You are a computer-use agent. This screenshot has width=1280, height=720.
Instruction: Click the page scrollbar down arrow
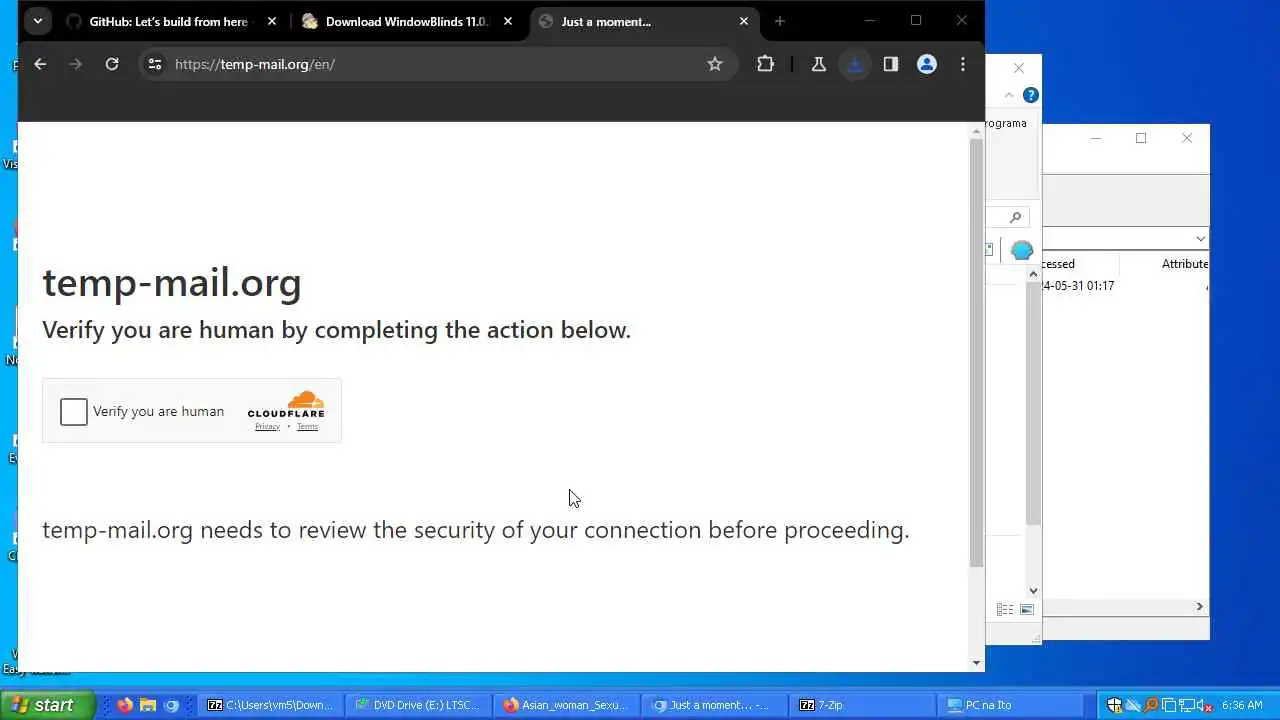point(977,663)
